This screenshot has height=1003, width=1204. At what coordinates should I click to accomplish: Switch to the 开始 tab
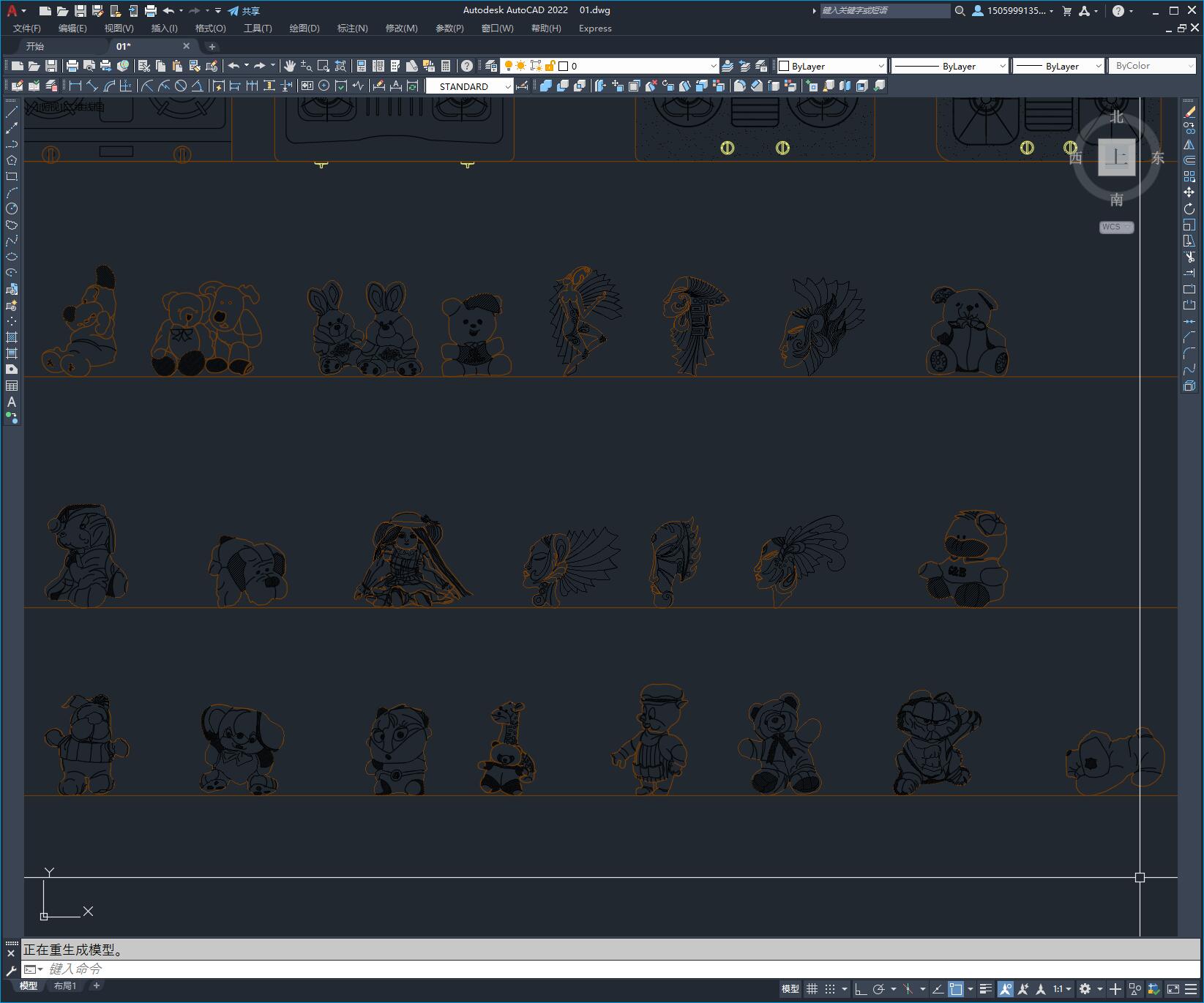click(35, 46)
